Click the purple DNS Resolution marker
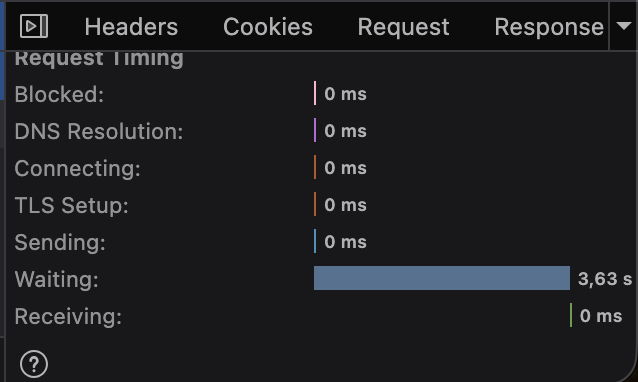The width and height of the screenshot is (638, 382). point(315,130)
